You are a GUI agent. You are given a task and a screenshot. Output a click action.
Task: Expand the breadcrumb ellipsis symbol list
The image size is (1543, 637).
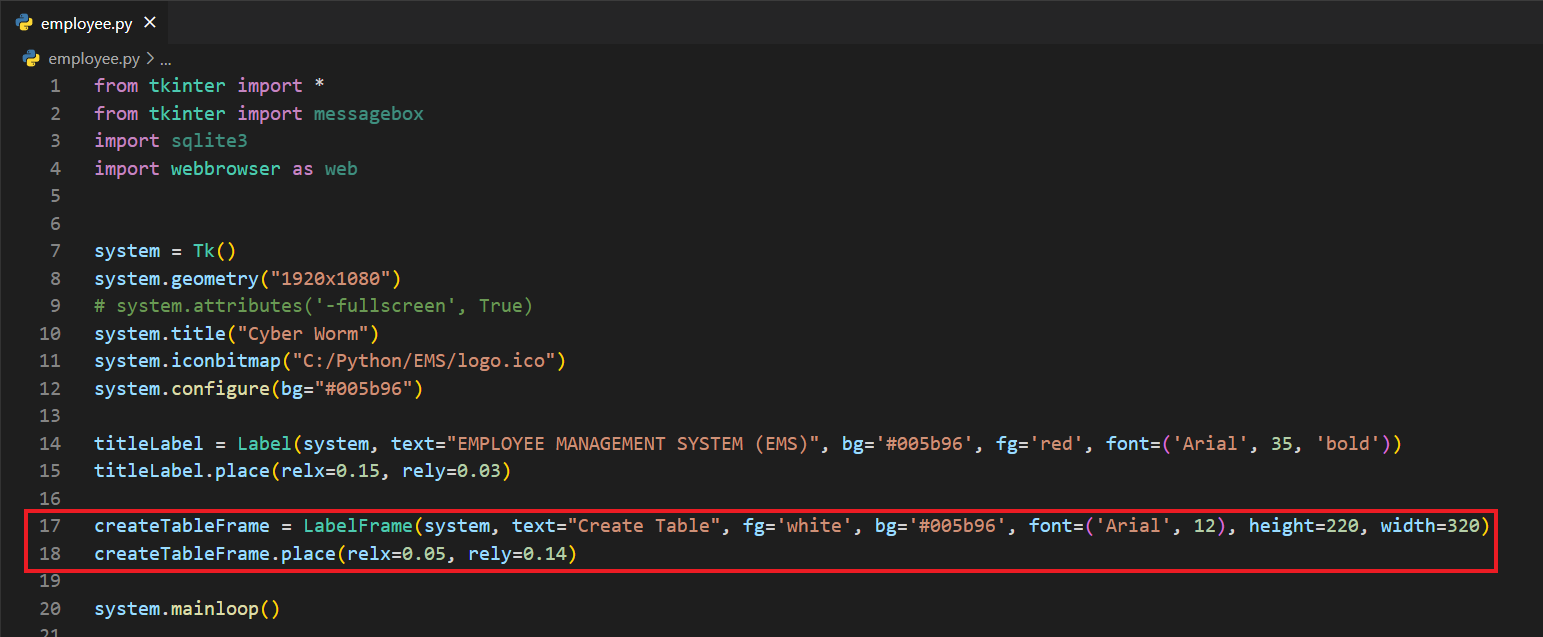(x=166, y=59)
